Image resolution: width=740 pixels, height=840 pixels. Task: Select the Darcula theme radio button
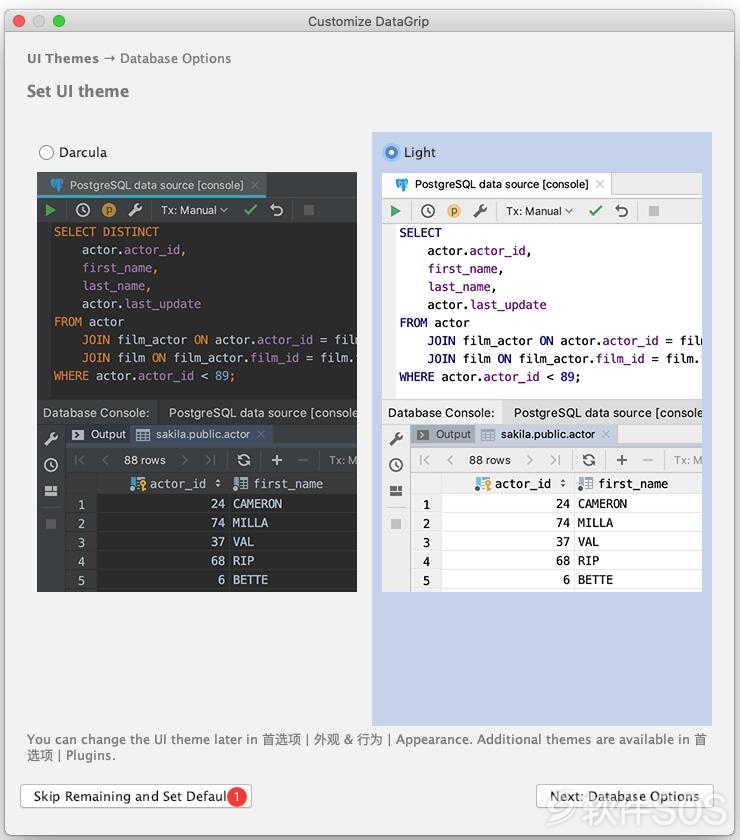click(x=47, y=153)
